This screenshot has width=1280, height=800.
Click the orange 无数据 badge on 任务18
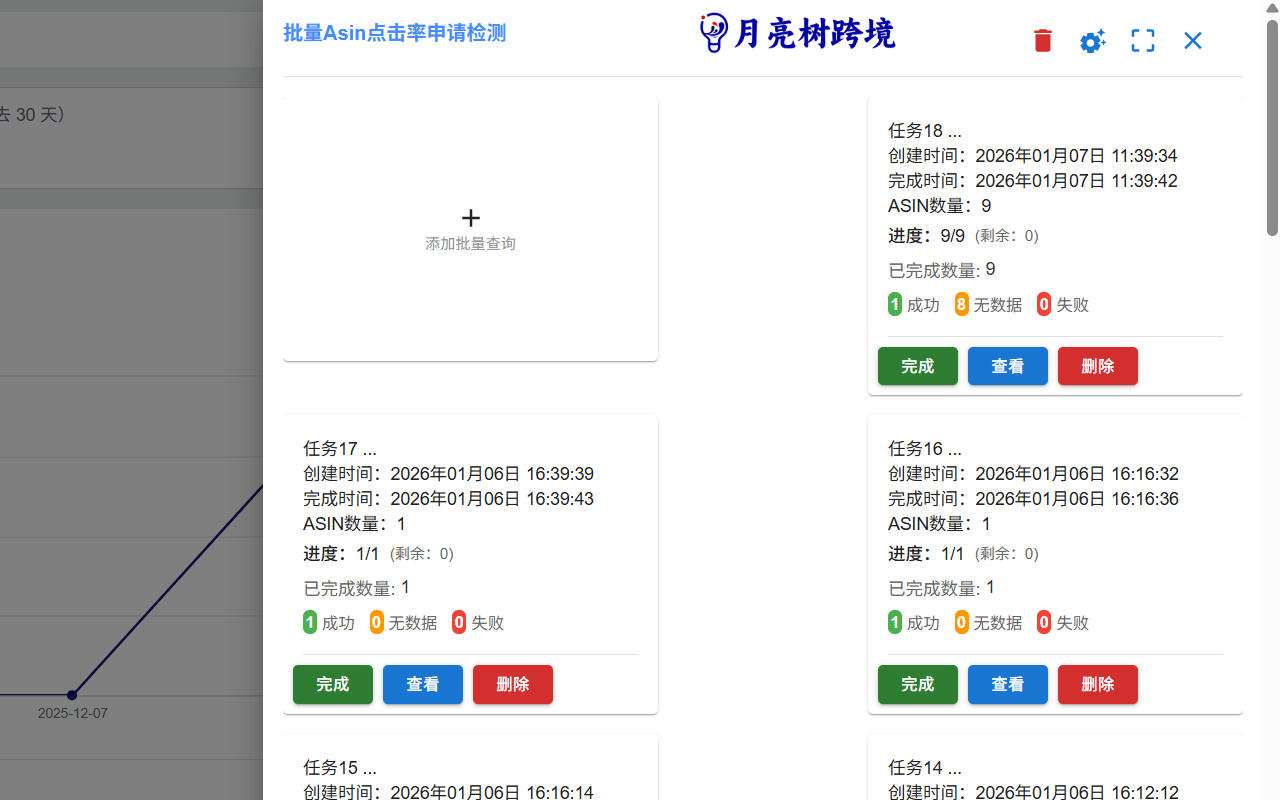click(x=960, y=303)
